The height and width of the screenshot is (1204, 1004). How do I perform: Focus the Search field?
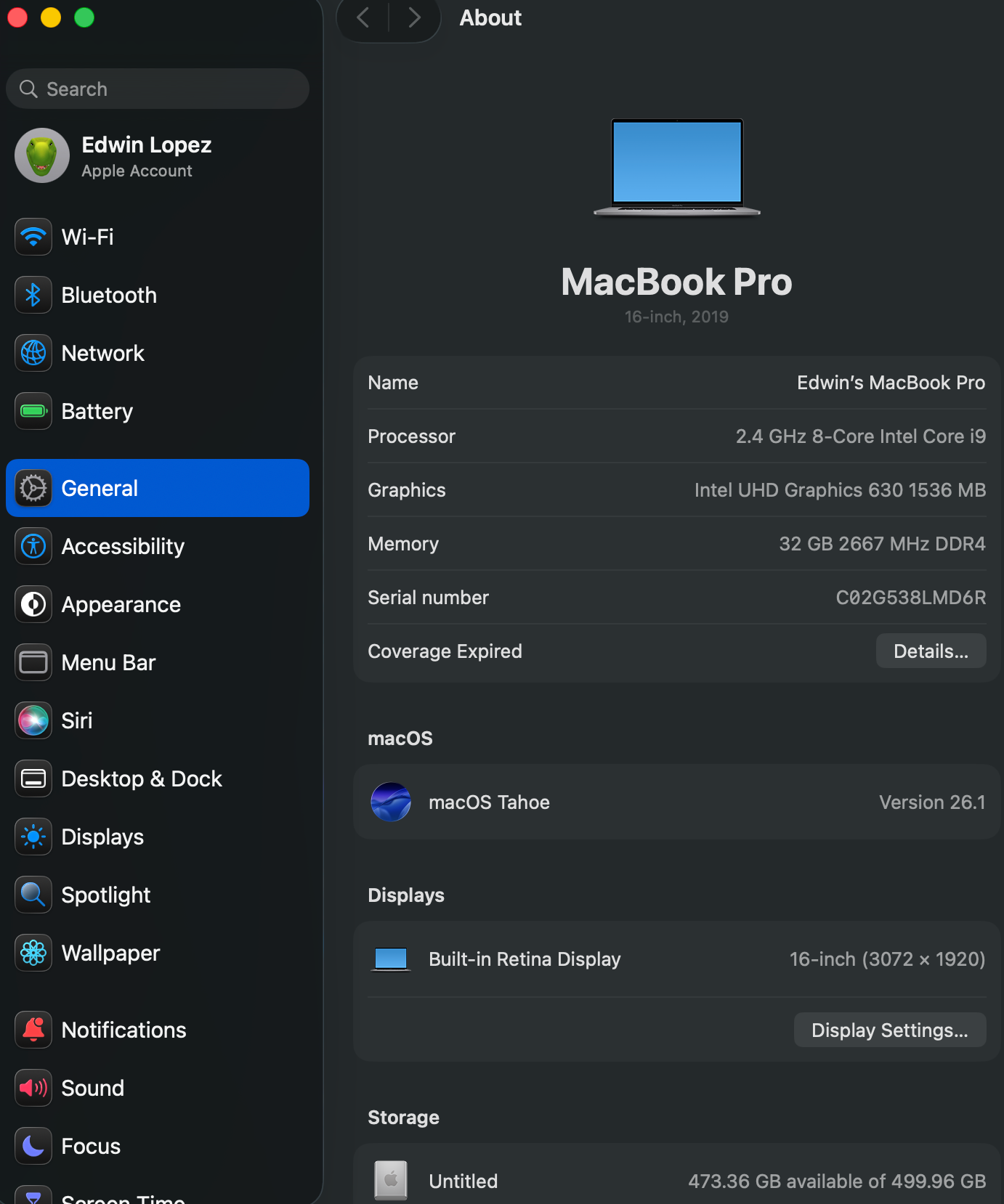(x=158, y=89)
